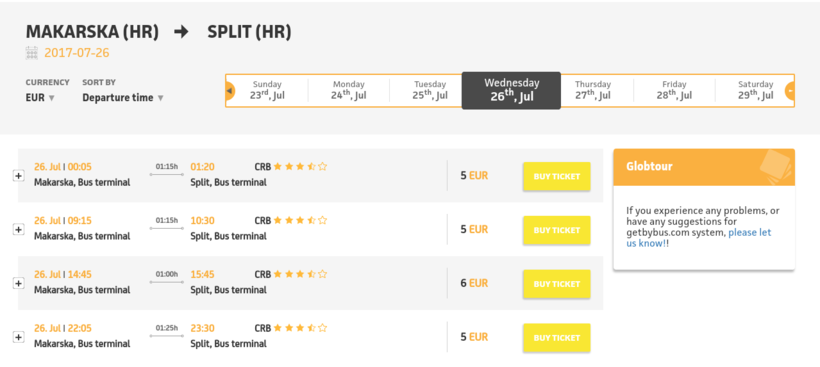Select Sunday 23rd Jul tab

[x=267, y=91]
